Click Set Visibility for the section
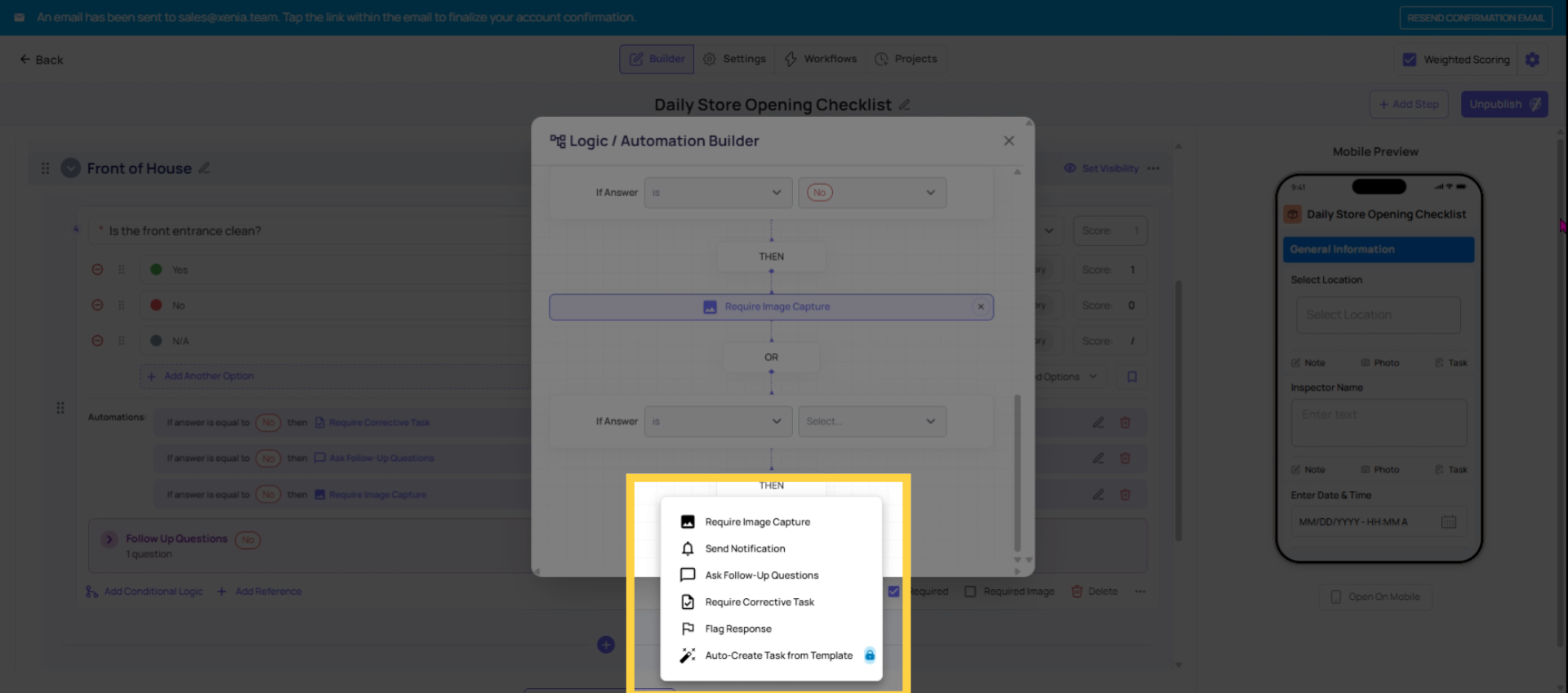Screen dimensions: 1568x693 [1102, 168]
